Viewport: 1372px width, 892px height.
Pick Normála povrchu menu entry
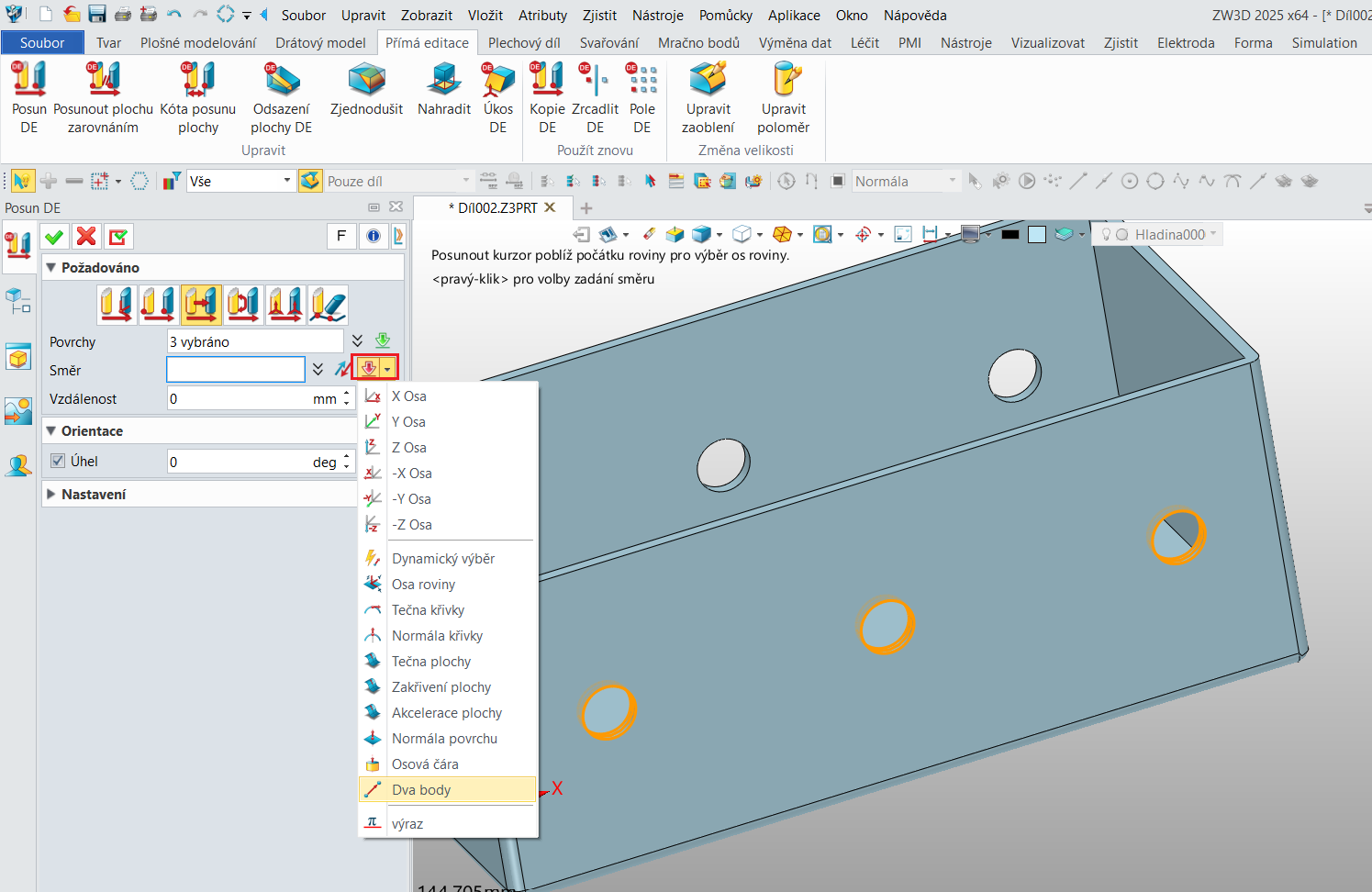(x=447, y=739)
